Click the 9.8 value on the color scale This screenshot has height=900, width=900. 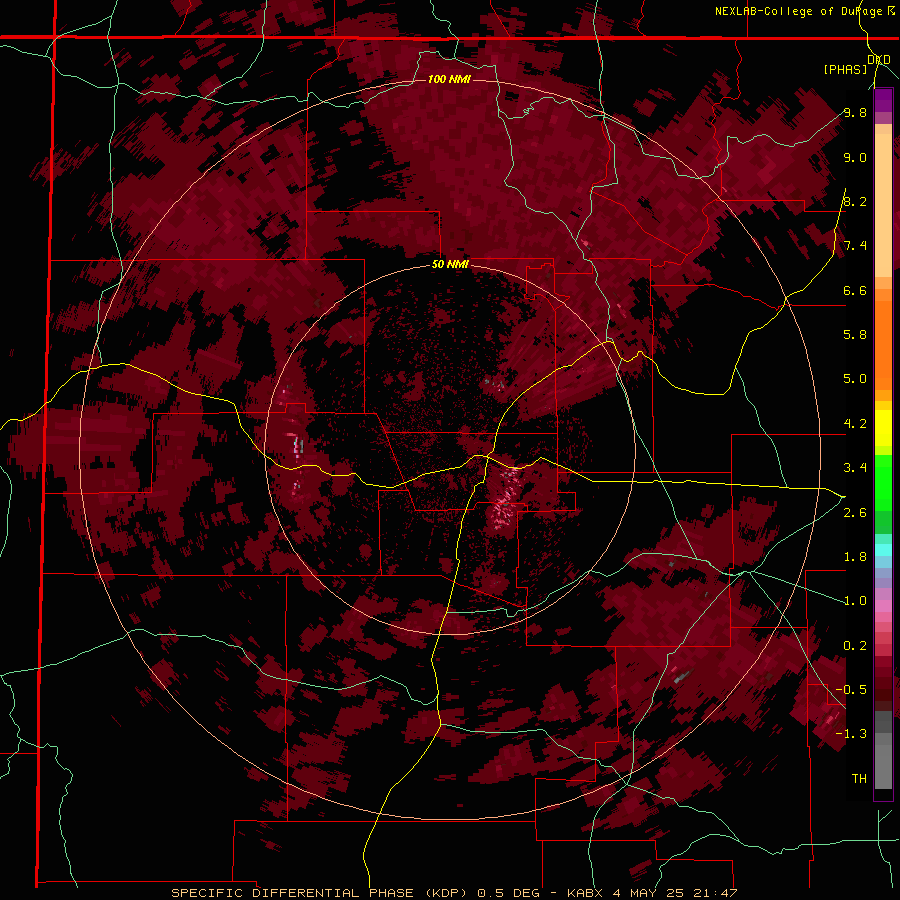[855, 112]
